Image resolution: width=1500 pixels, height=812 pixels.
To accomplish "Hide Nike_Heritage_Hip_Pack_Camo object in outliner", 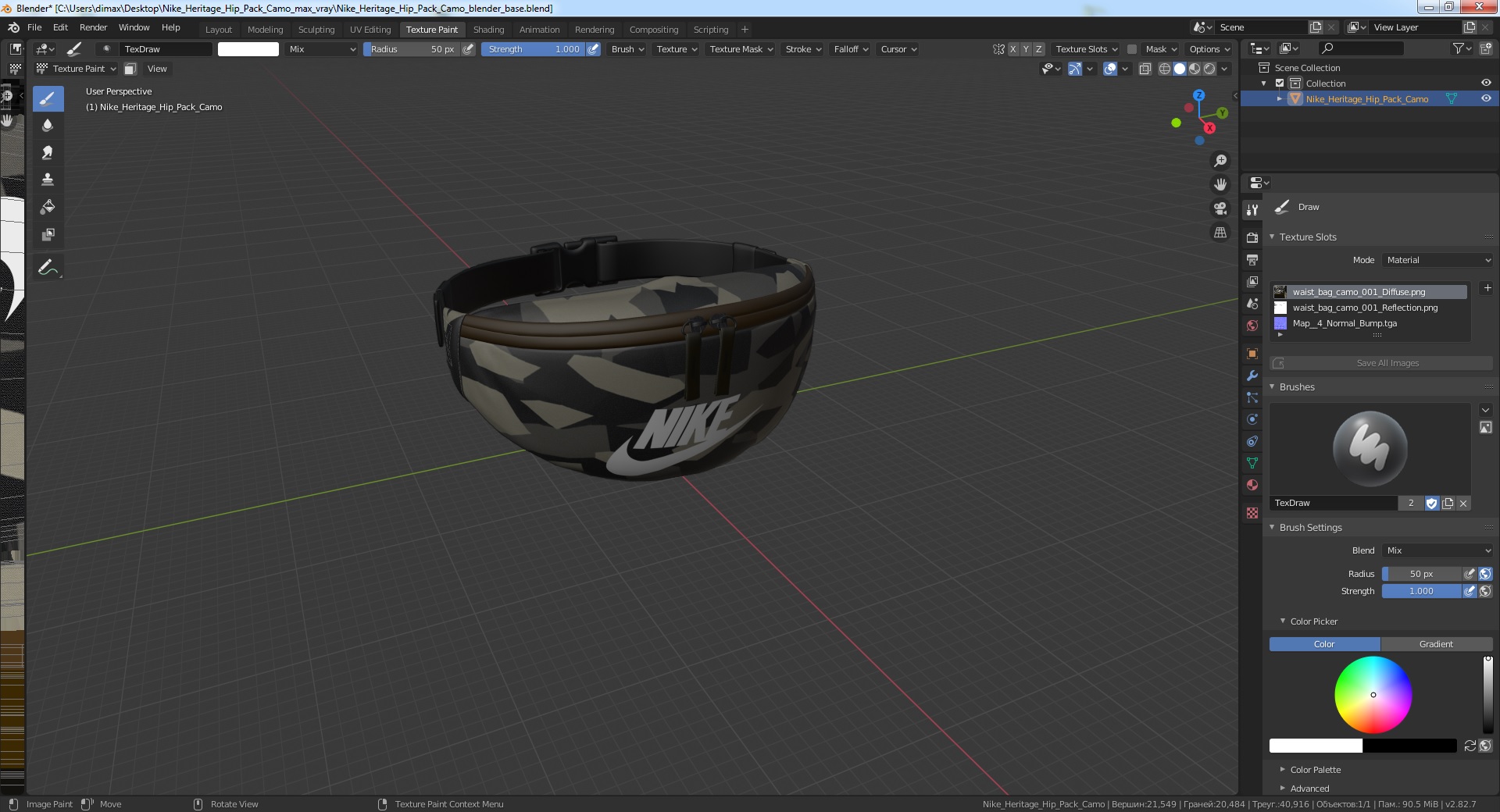I will tap(1486, 99).
